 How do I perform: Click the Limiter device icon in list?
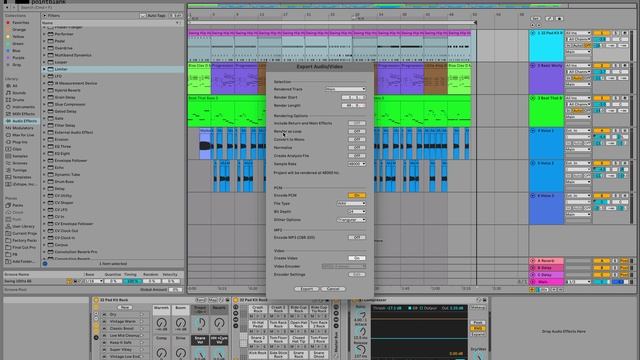coord(51,69)
